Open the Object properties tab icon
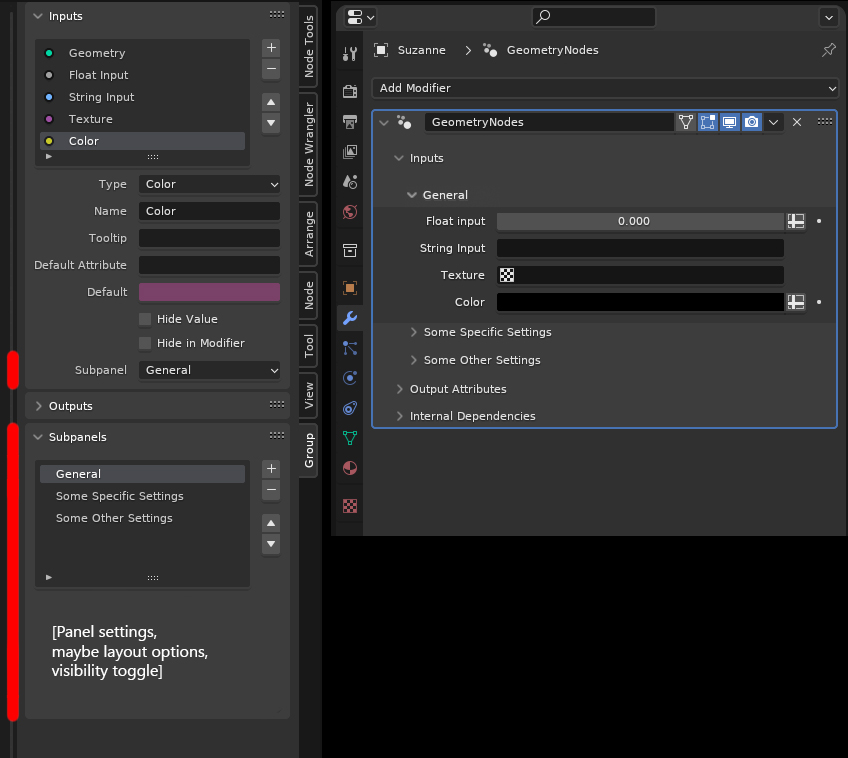The width and height of the screenshot is (848, 758). [350, 288]
